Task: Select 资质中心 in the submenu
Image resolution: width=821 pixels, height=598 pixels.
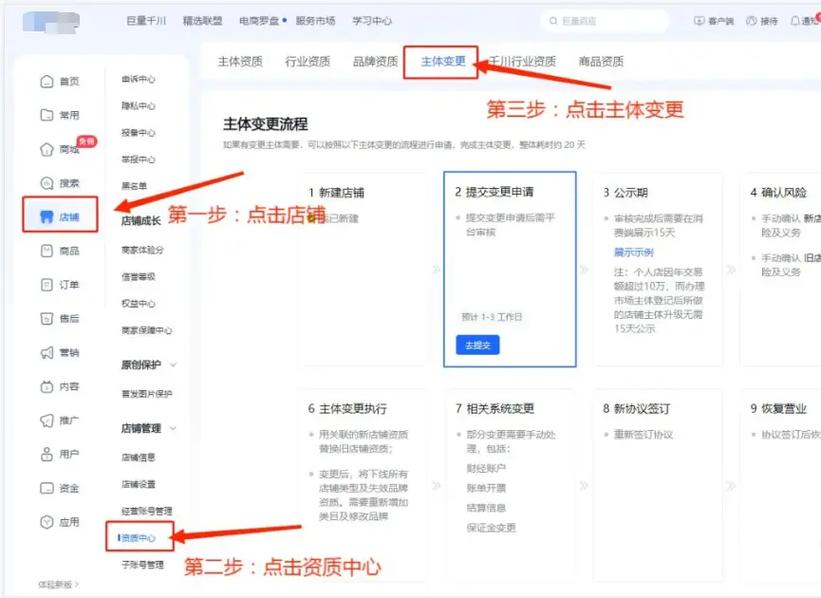Action: (137, 538)
